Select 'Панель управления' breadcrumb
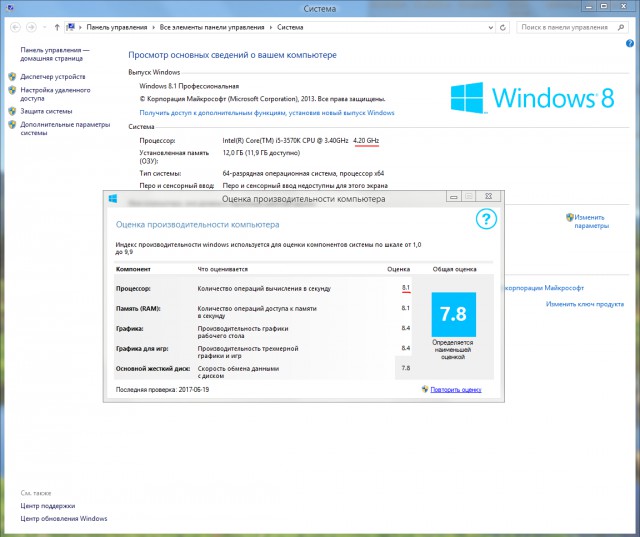This screenshot has width=640, height=537. [x=117, y=27]
